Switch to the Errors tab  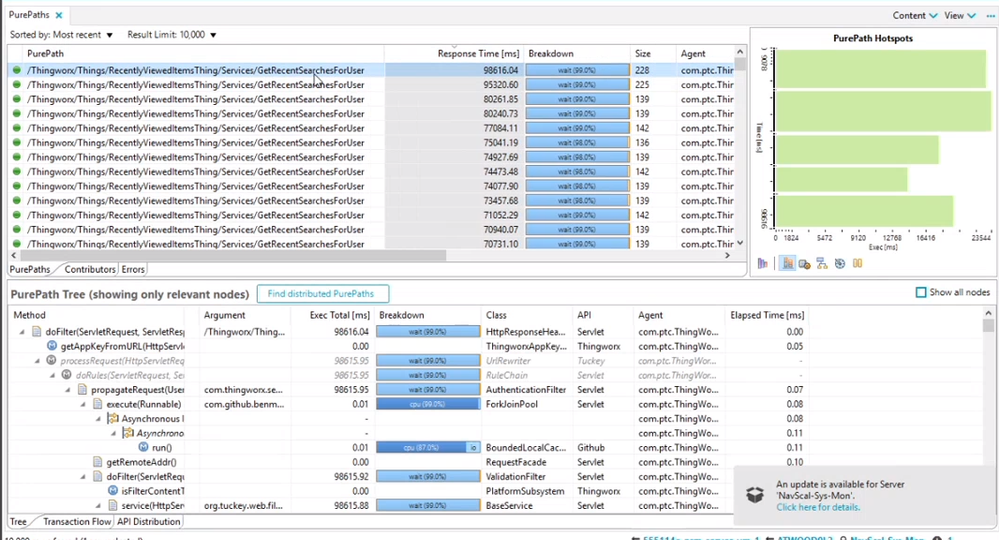click(x=133, y=269)
